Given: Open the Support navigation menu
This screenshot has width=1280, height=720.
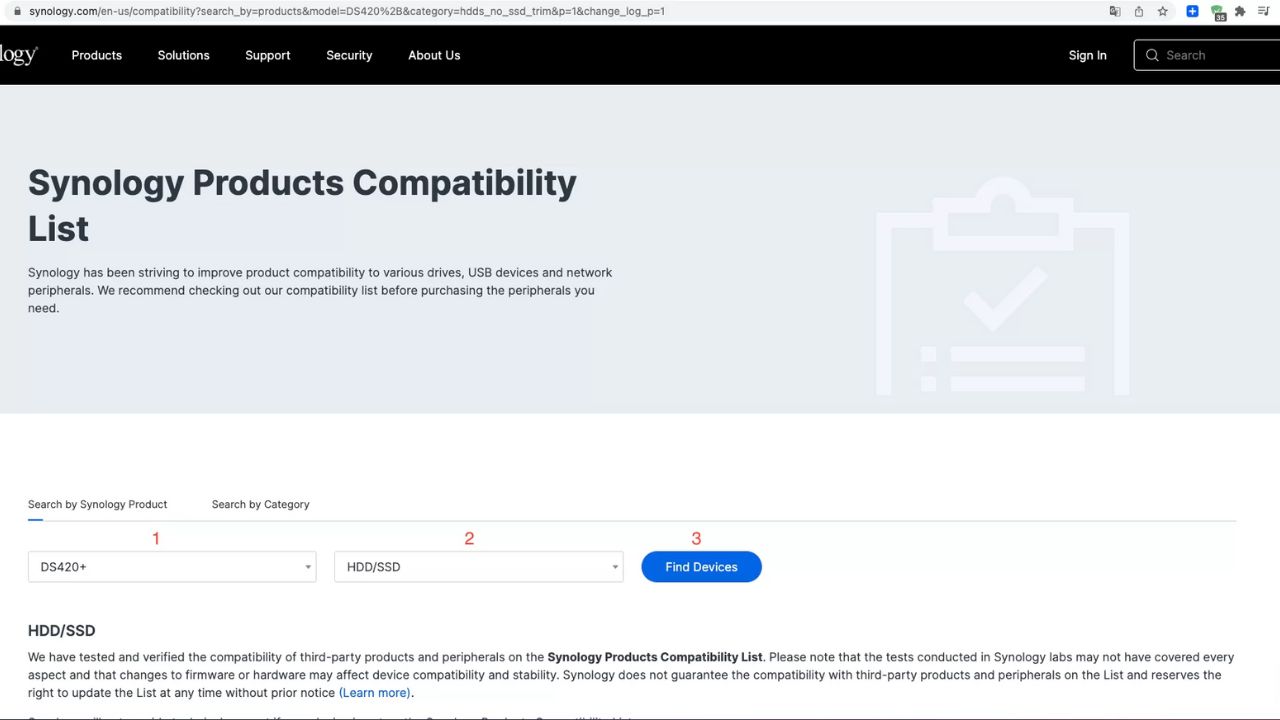Looking at the screenshot, I should [x=268, y=55].
